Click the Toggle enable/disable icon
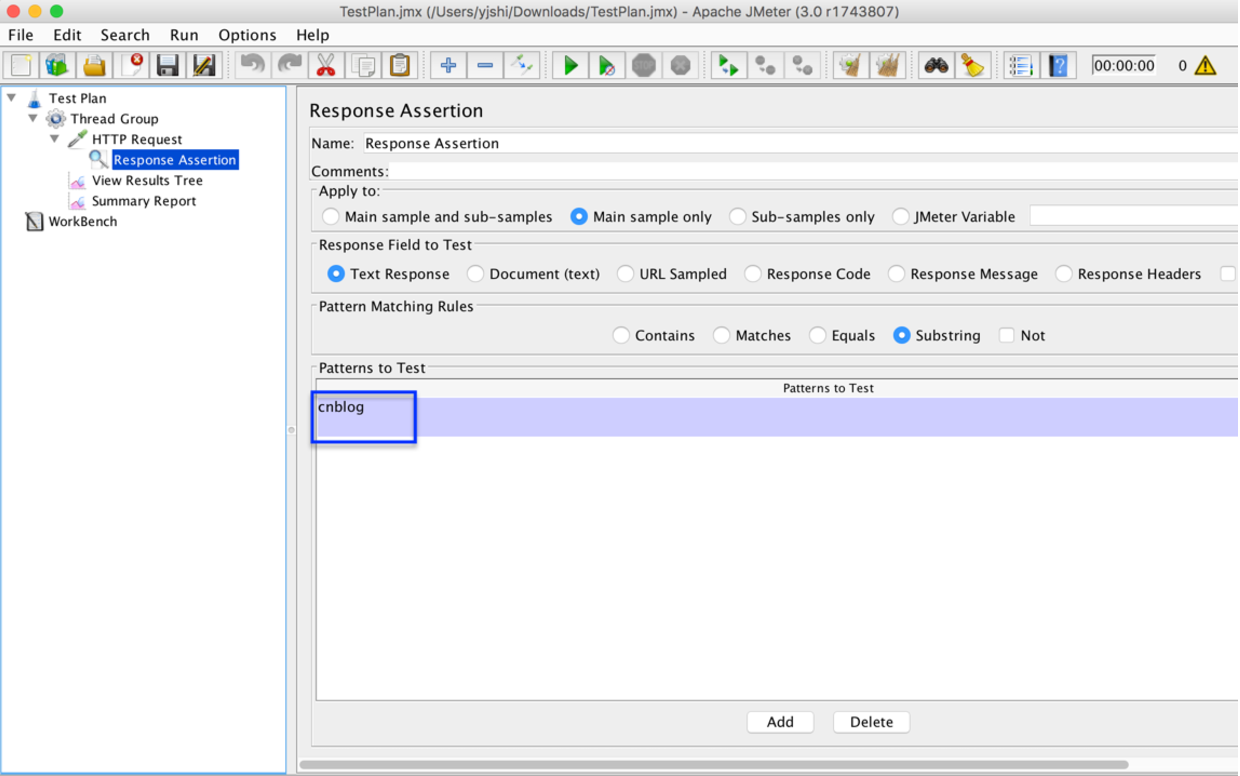This screenshot has width=1240, height=776. (x=521, y=66)
